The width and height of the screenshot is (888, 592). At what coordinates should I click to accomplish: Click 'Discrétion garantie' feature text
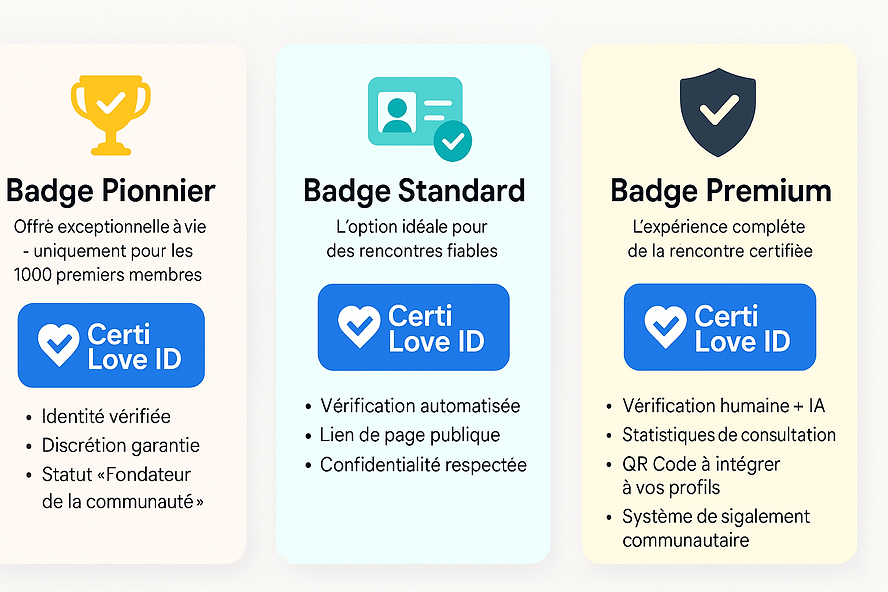[121, 445]
